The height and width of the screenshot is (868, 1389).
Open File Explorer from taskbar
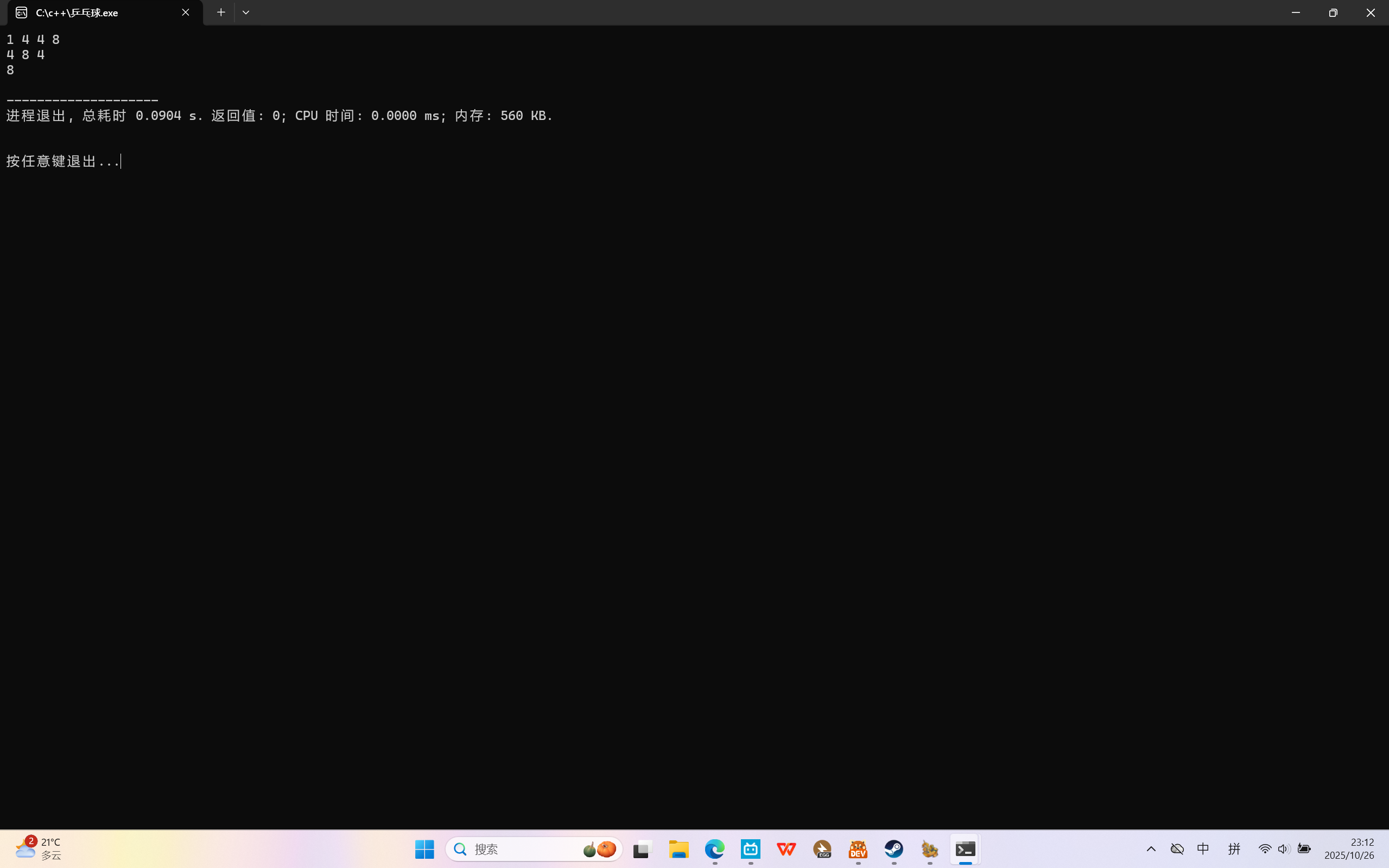[678, 849]
